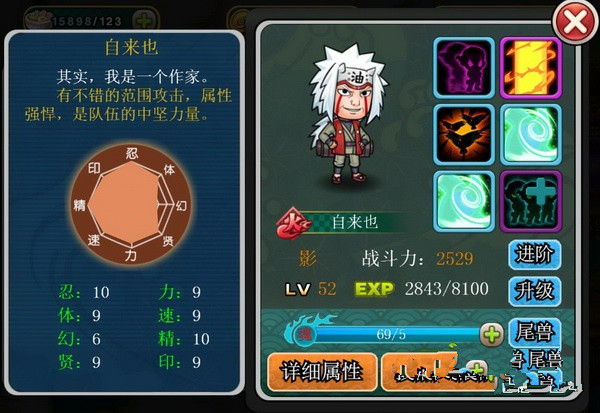
Task: Open 详细属性 detailed attributes
Action: (x=322, y=372)
